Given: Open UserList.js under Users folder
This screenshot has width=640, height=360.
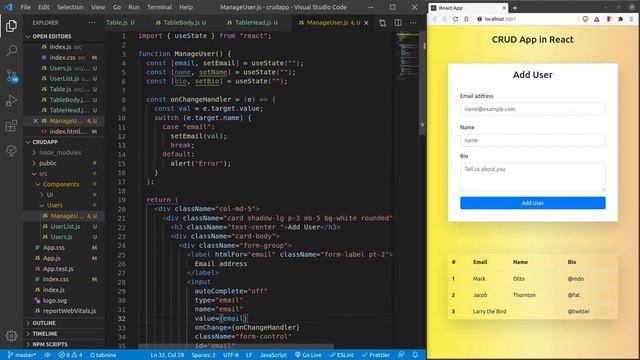Looking at the screenshot, I should [65, 227].
